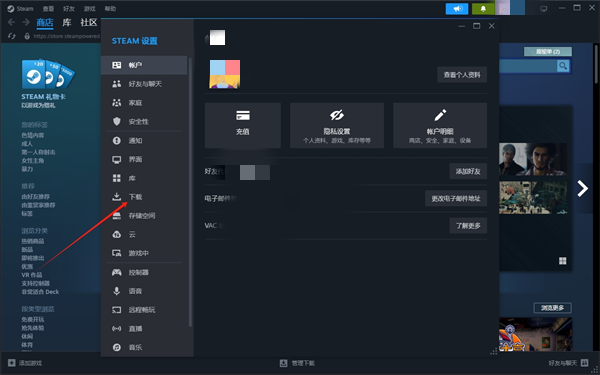Image resolution: width=600 pixels, height=375 pixels.
Task: Open the 语音 microphone settings icon
Action: 116,291
